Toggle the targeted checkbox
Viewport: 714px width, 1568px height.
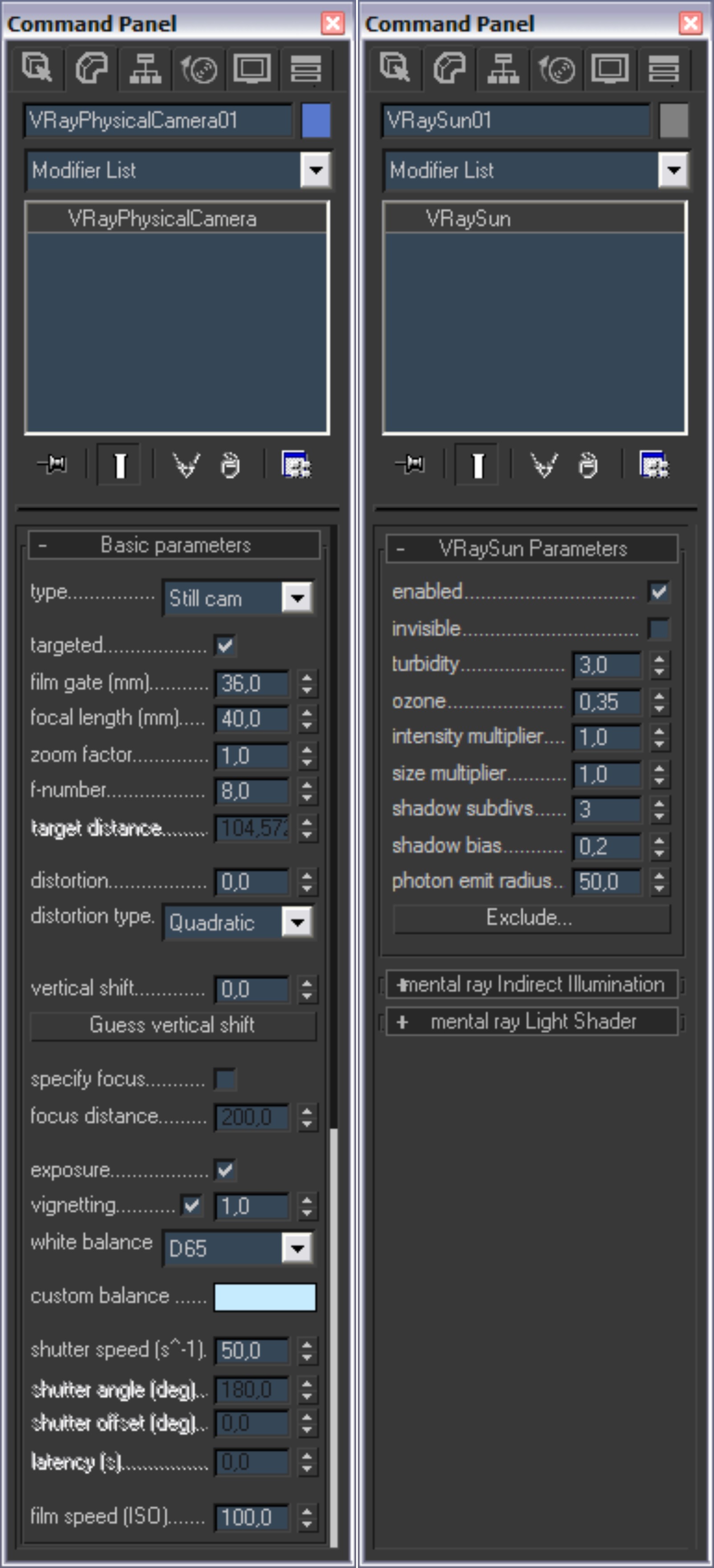(x=225, y=645)
